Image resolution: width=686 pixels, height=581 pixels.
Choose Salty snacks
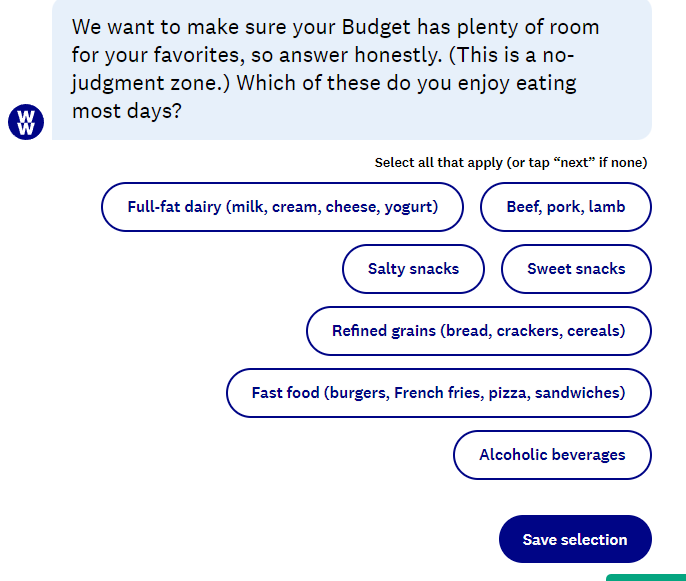tap(413, 269)
